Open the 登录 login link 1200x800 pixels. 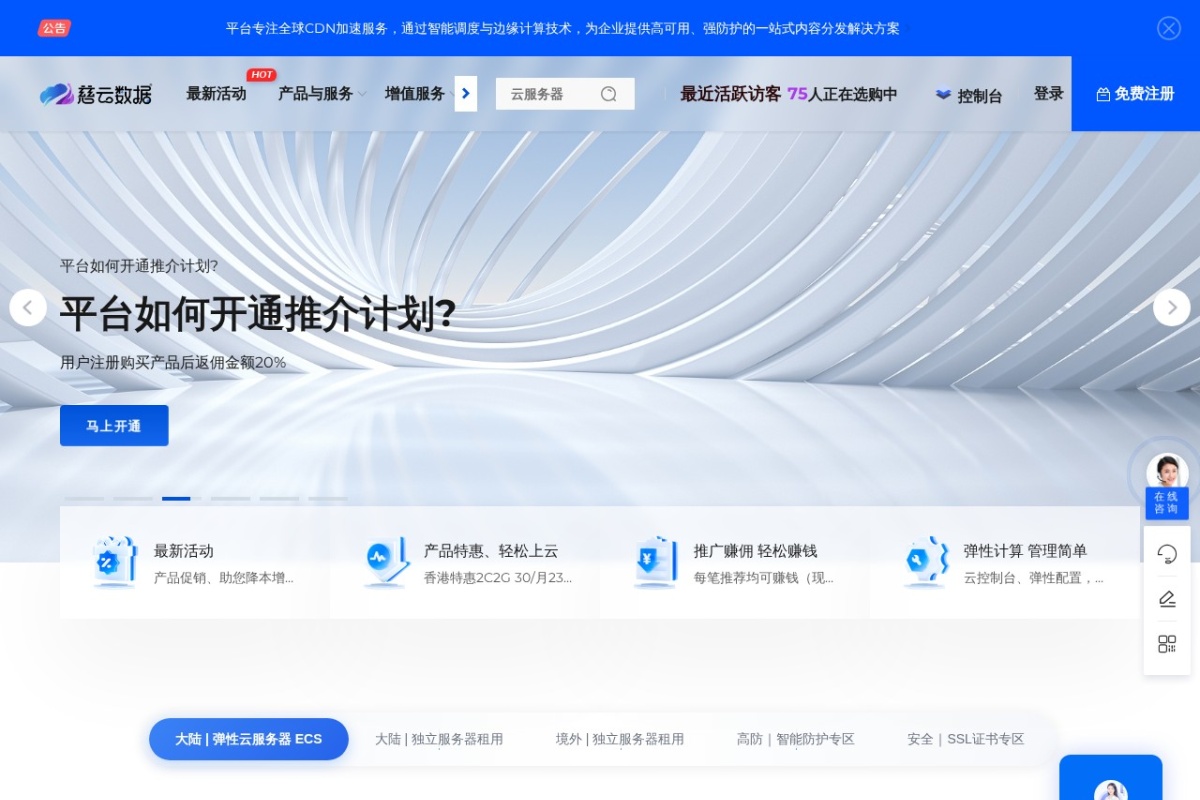point(1048,93)
